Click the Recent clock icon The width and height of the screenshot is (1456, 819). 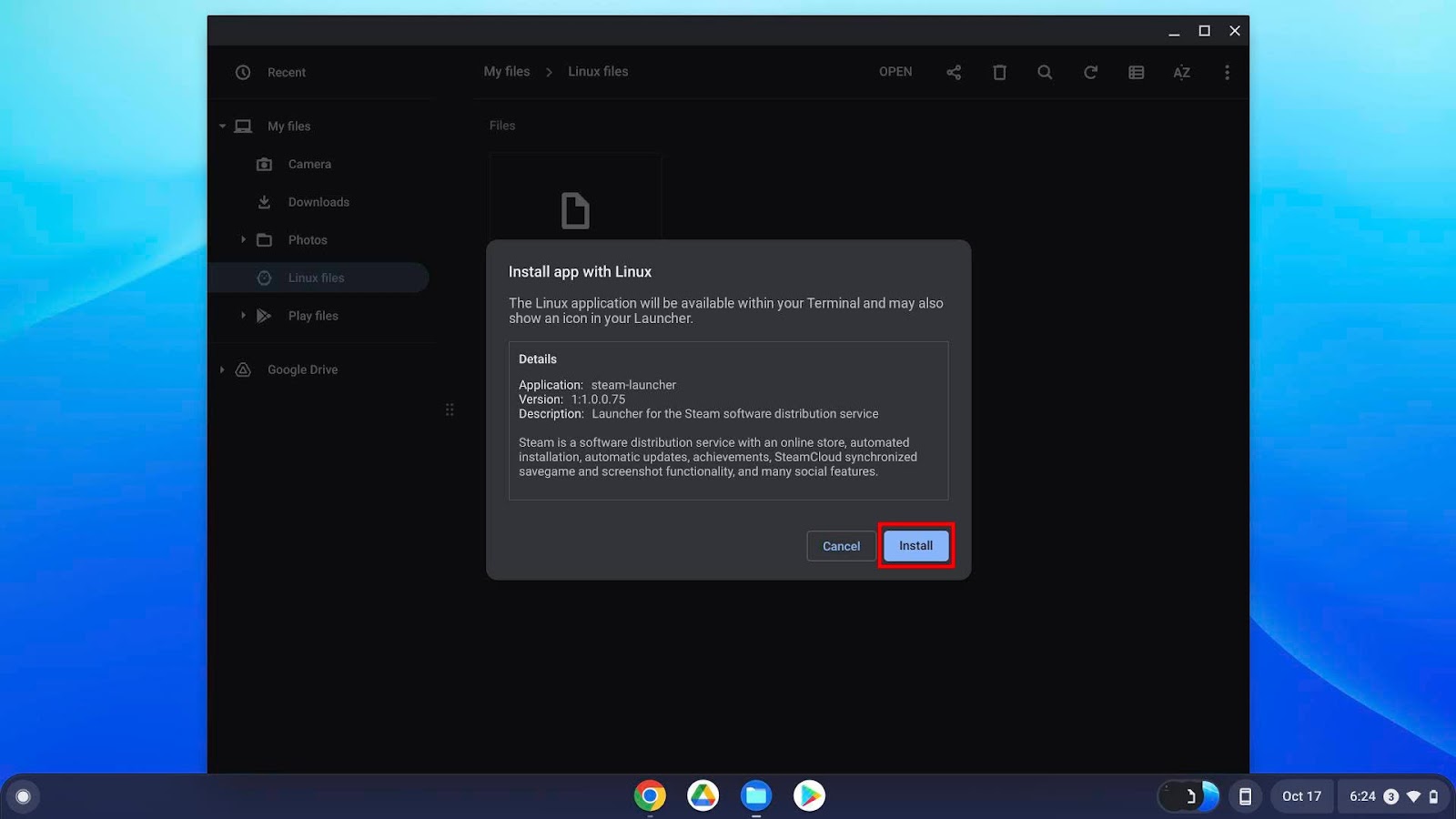click(x=243, y=72)
